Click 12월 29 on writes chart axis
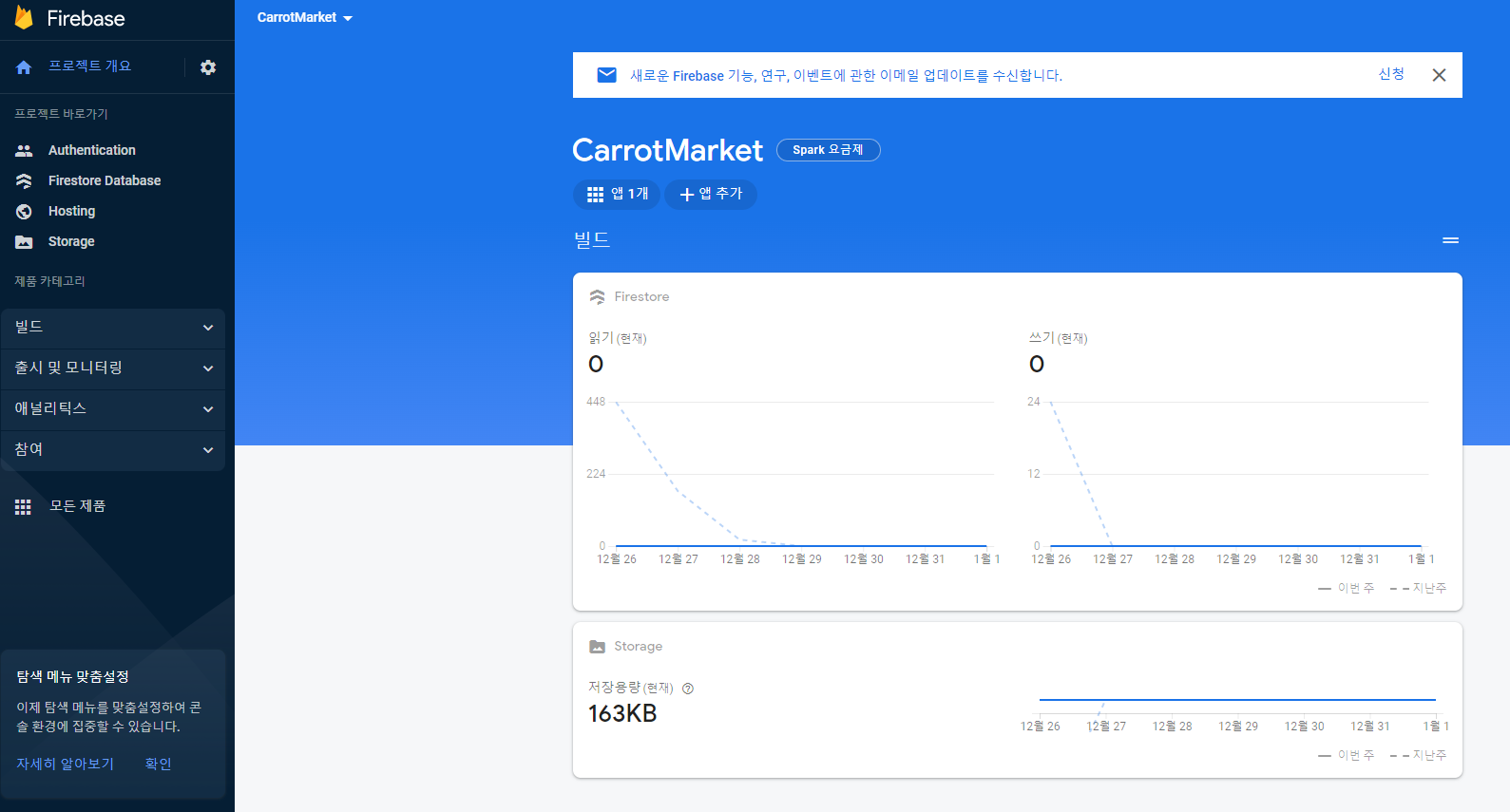 point(1236,559)
